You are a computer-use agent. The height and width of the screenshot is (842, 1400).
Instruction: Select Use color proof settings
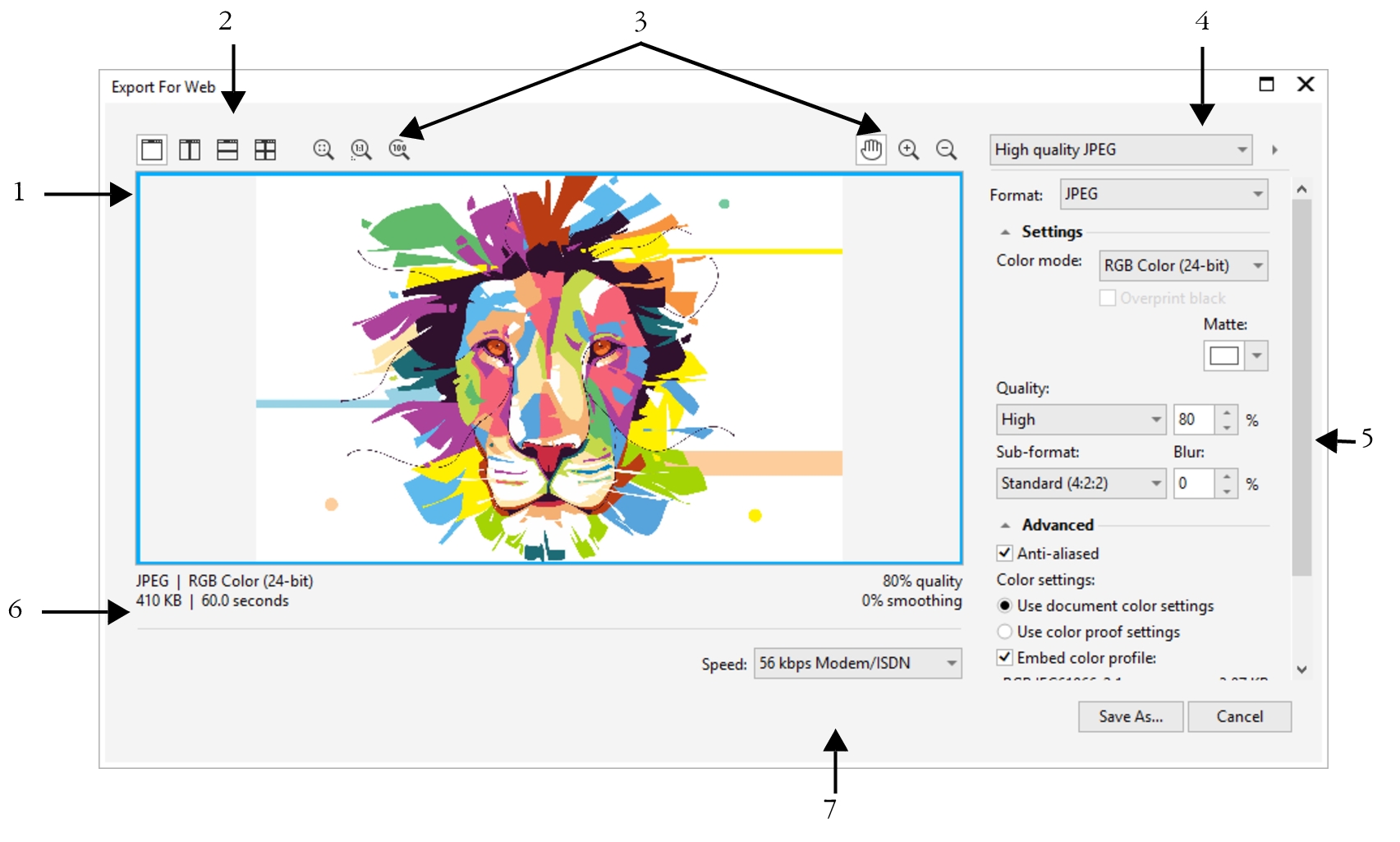pos(1003,632)
